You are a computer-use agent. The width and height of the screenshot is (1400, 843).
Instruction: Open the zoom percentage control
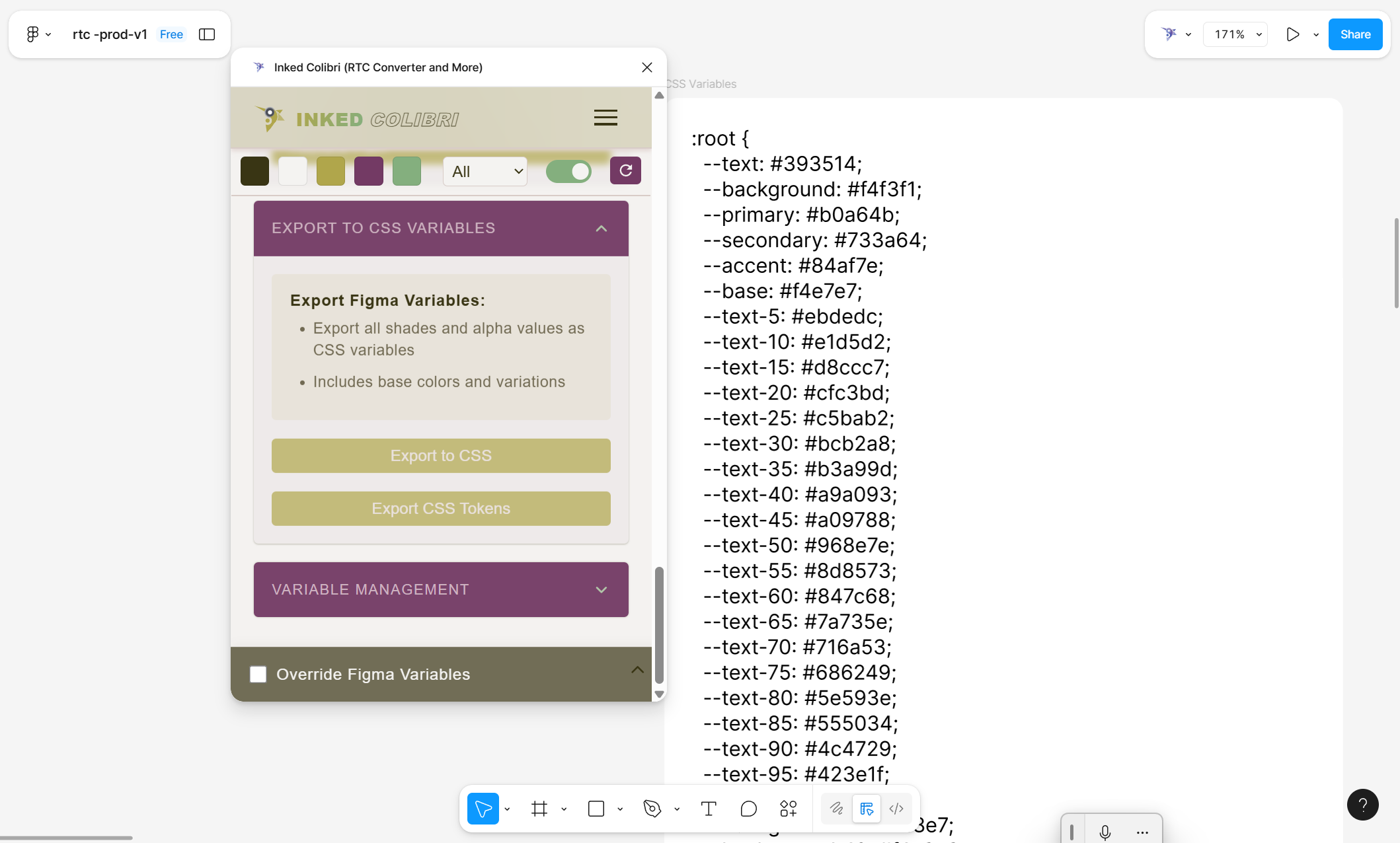coord(1235,34)
